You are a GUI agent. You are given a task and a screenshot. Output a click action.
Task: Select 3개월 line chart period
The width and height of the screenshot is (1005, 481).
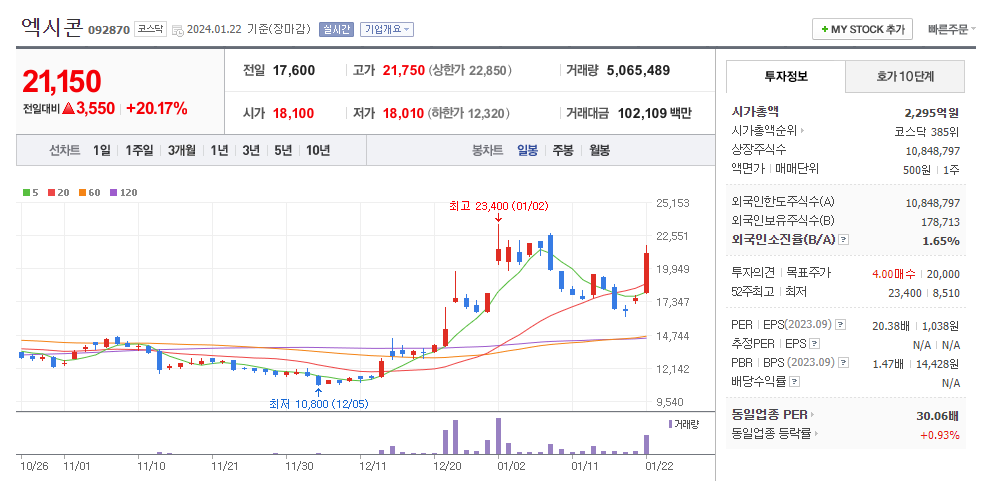[x=182, y=151]
